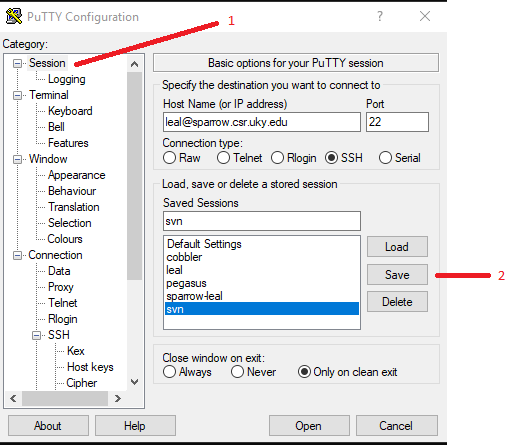Open the Colours settings category
512x447 pixels.
[65, 239]
